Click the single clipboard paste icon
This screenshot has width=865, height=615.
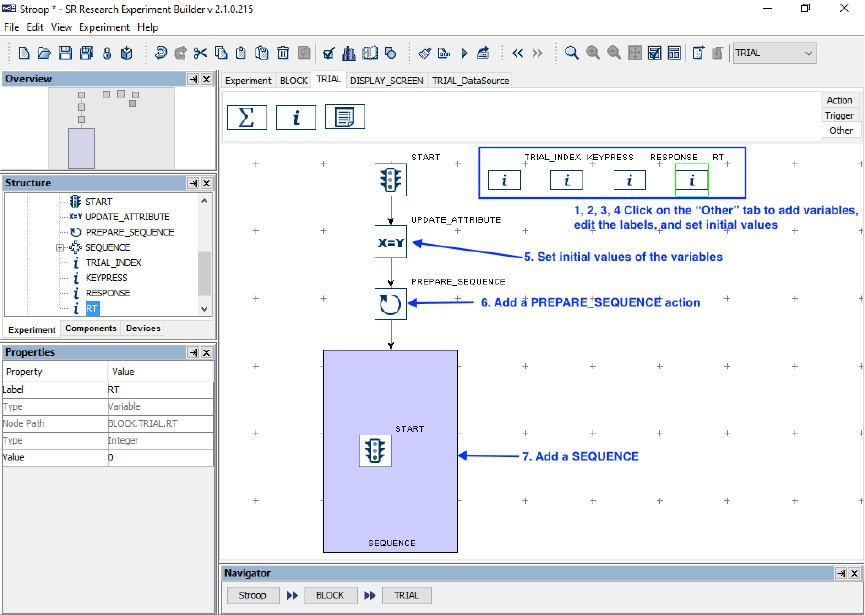pos(241,53)
